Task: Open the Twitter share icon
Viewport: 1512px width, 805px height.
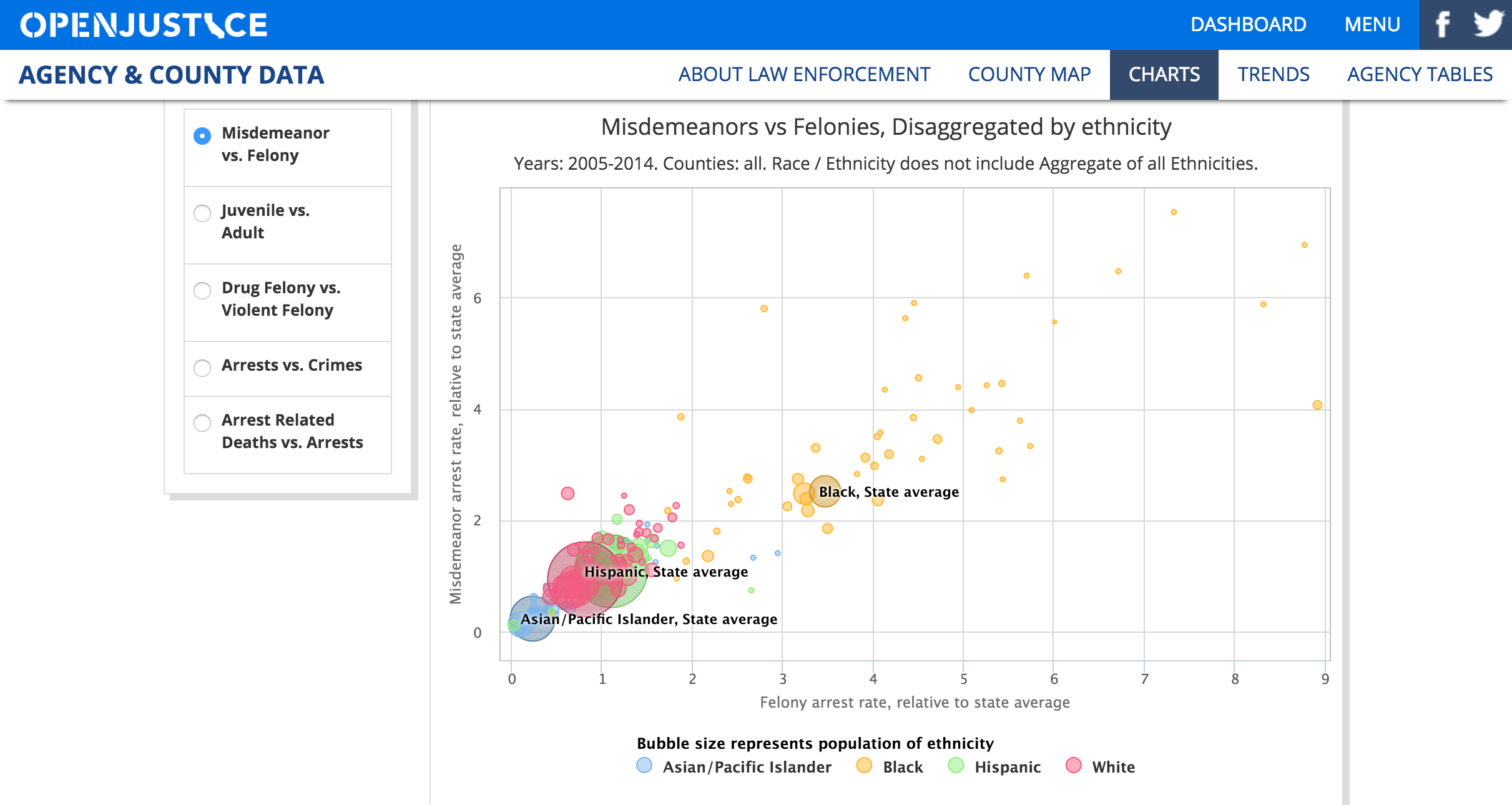Action: pyautogui.click(x=1488, y=25)
